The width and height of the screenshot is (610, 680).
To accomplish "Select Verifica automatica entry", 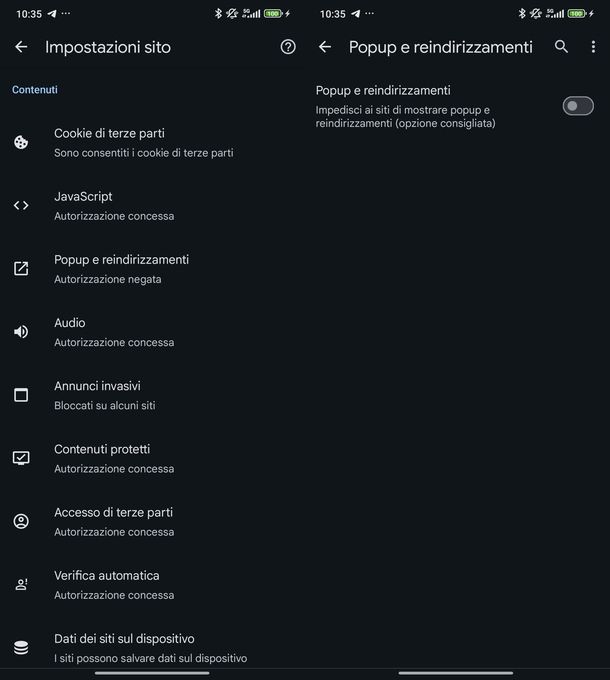I will (113, 584).
